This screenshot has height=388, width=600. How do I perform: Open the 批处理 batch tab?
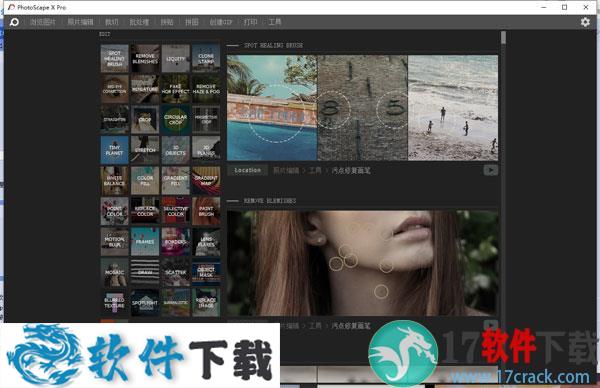pos(139,22)
